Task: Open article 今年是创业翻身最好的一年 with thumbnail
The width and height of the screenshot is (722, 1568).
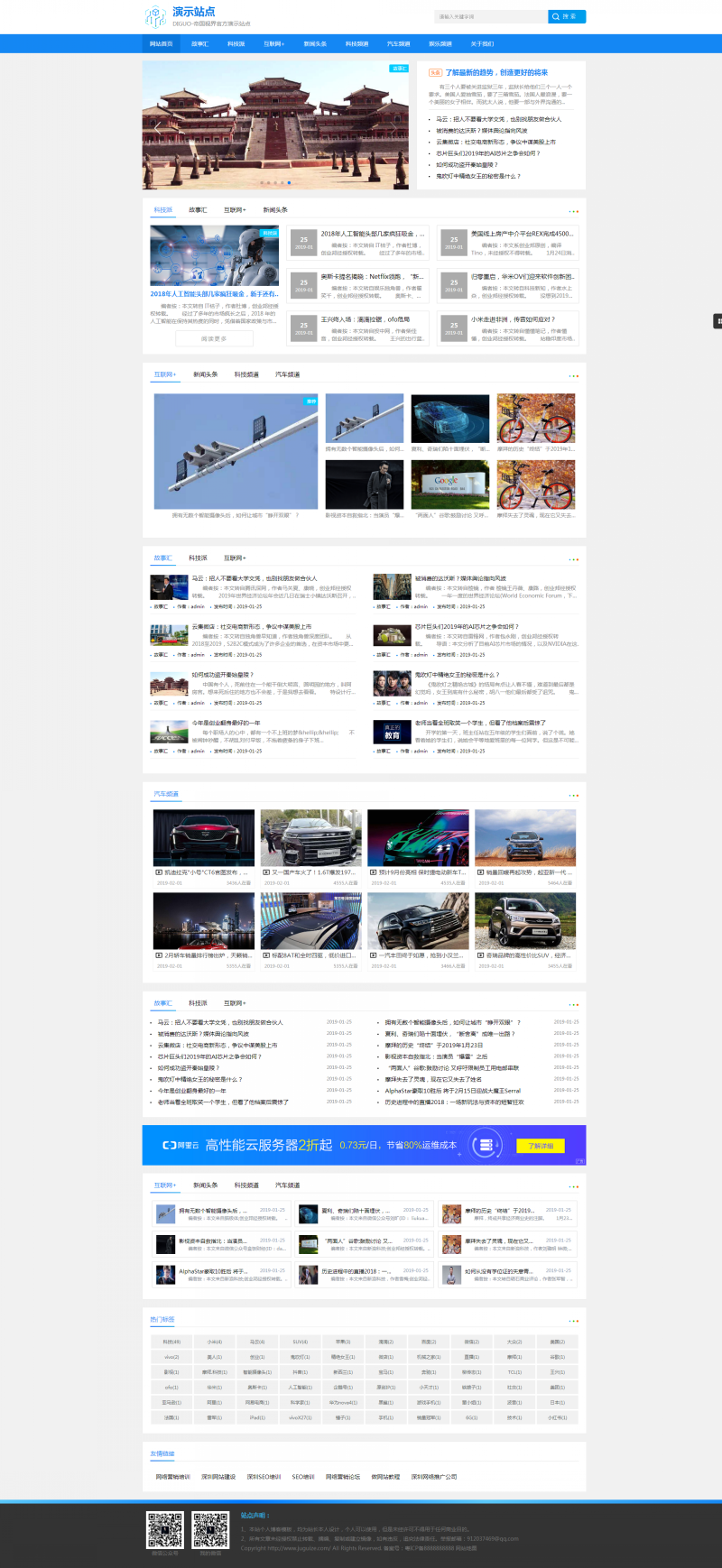Action: click(226, 723)
